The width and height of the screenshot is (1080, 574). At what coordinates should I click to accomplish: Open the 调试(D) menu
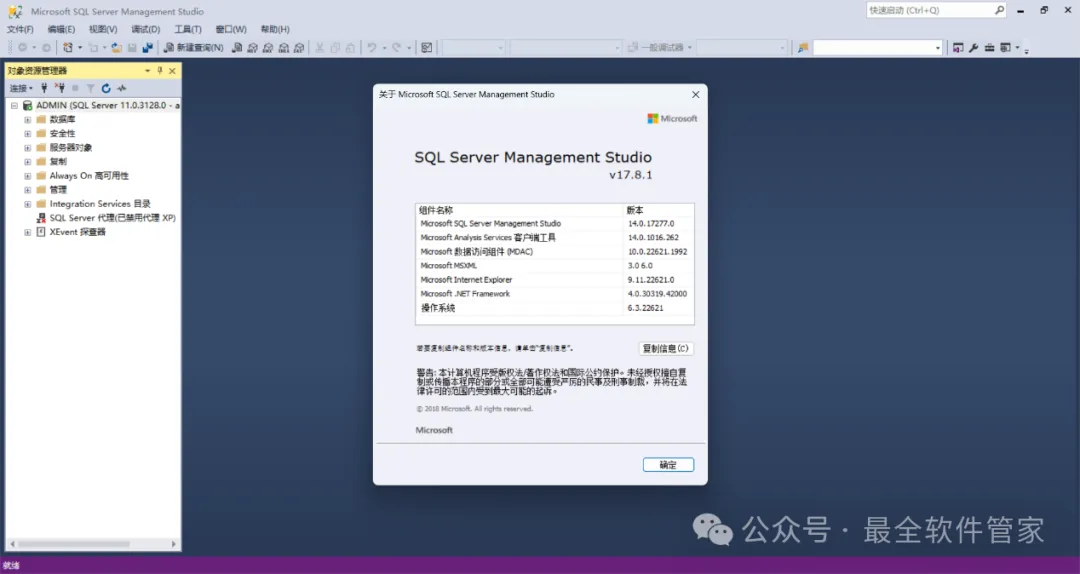(145, 29)
